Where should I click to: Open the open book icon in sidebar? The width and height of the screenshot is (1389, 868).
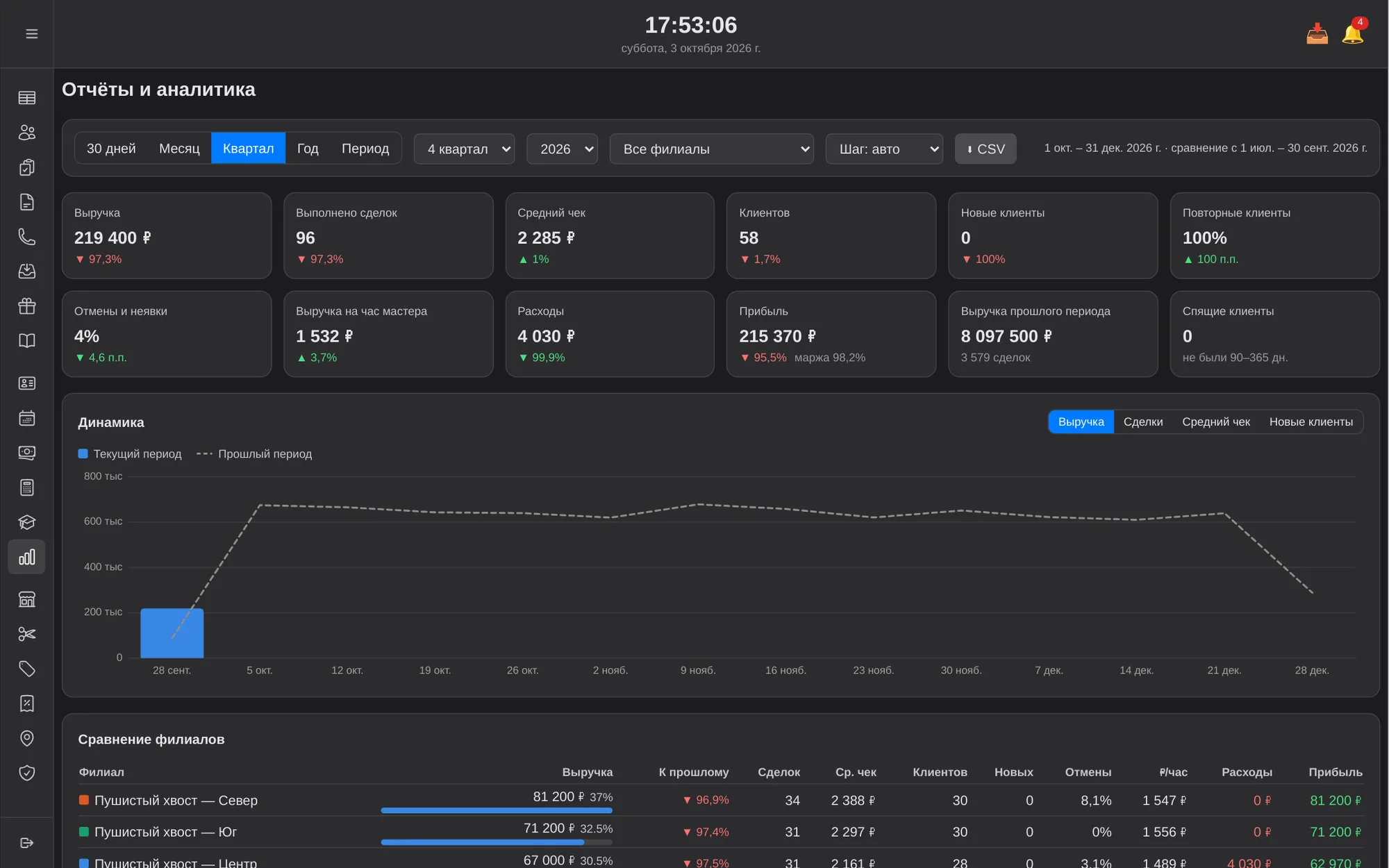point(26,341)
